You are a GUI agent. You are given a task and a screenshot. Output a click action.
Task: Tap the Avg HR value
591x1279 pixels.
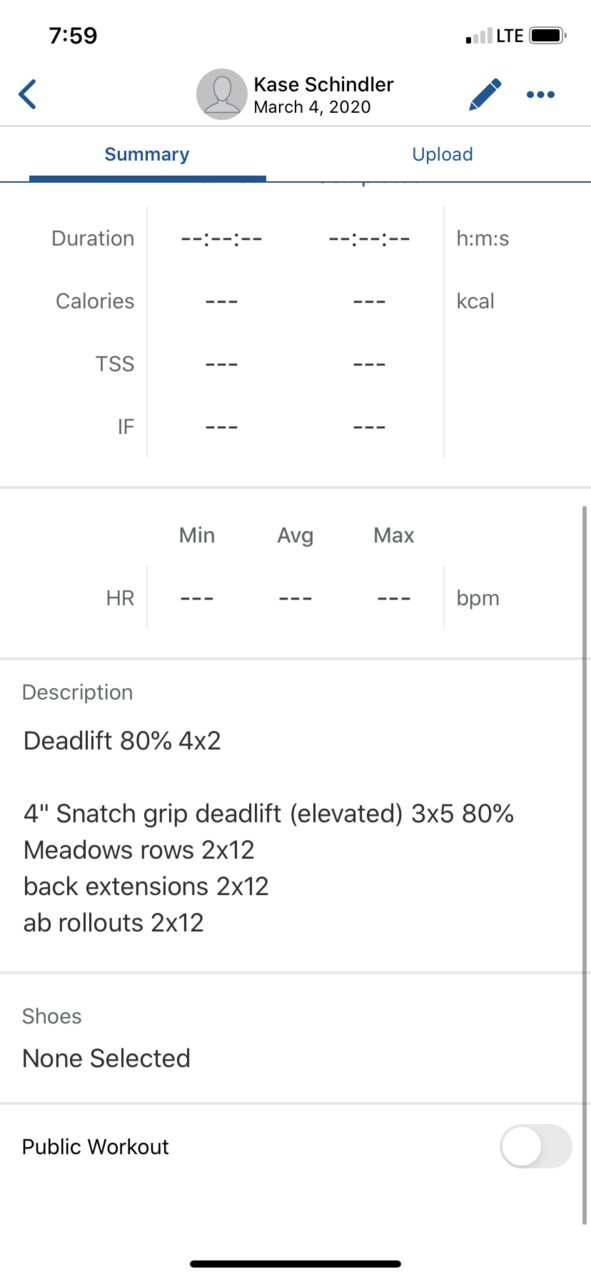pos(295,599)
